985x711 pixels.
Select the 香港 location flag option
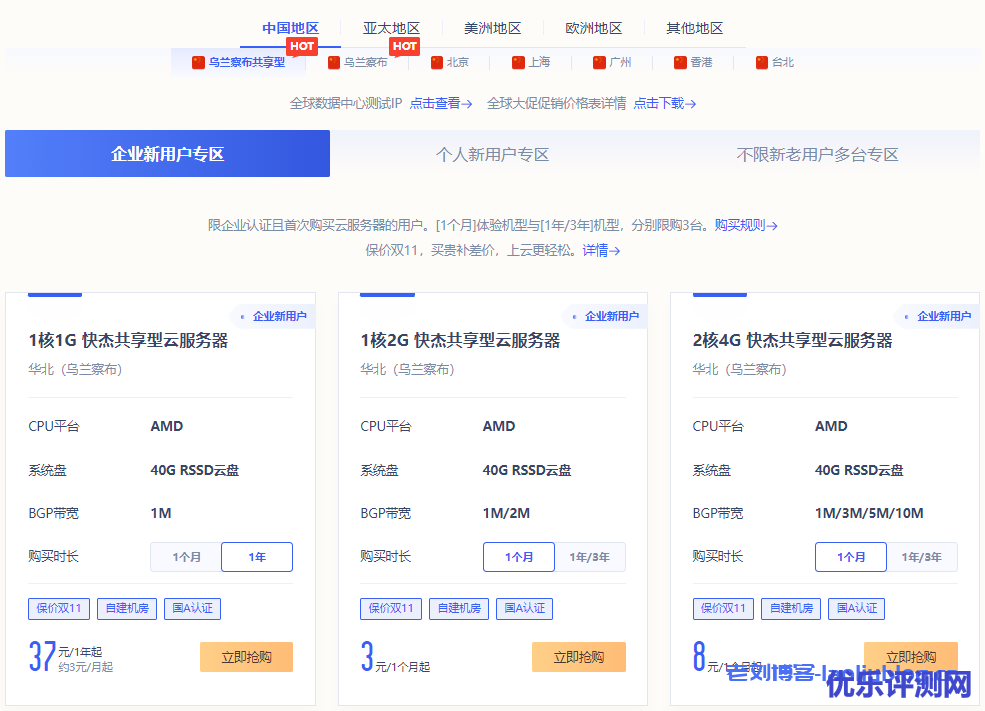click(x=693, y=62)
